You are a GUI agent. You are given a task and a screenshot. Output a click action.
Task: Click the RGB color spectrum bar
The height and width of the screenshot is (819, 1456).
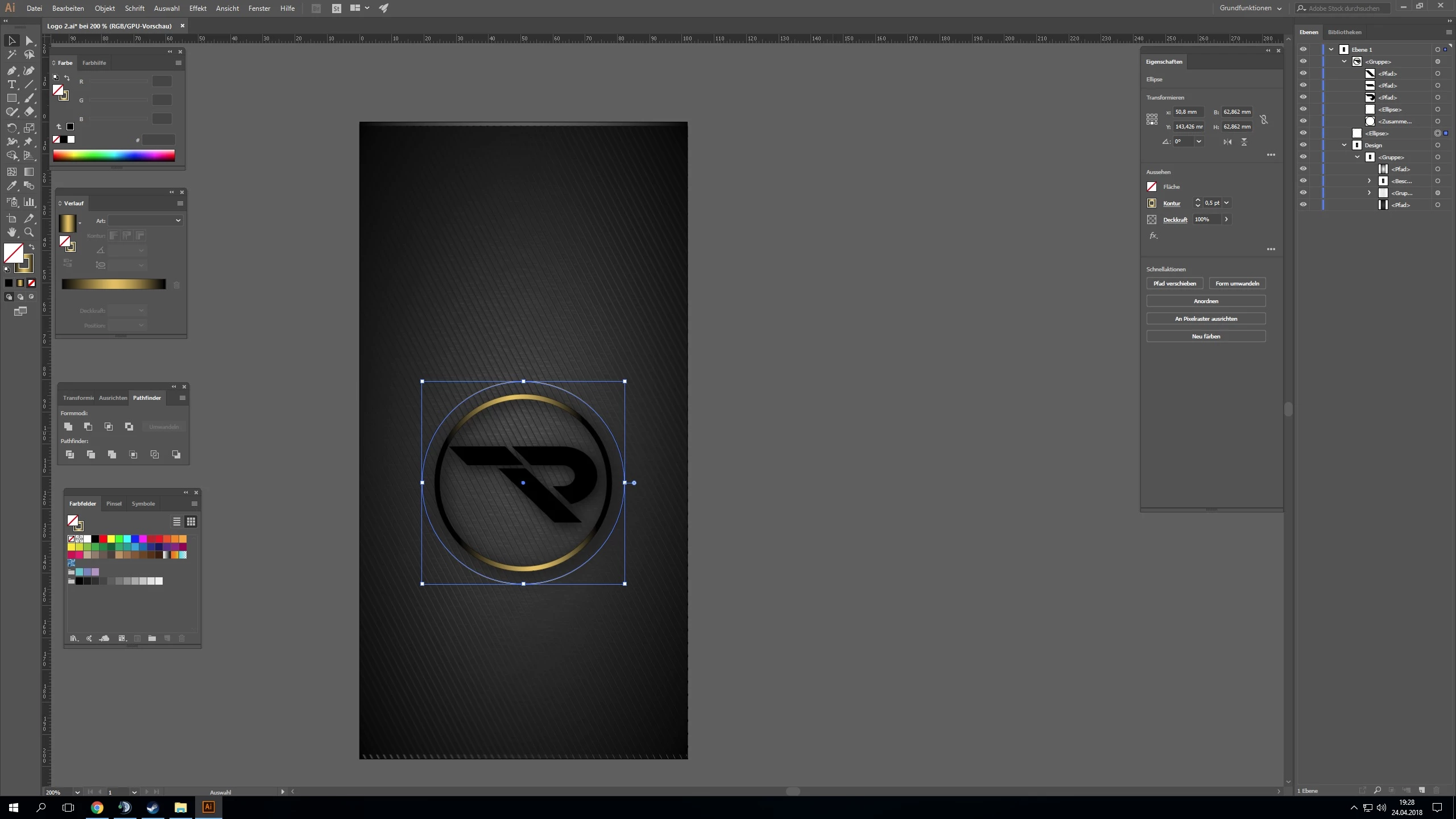[114, 155]
